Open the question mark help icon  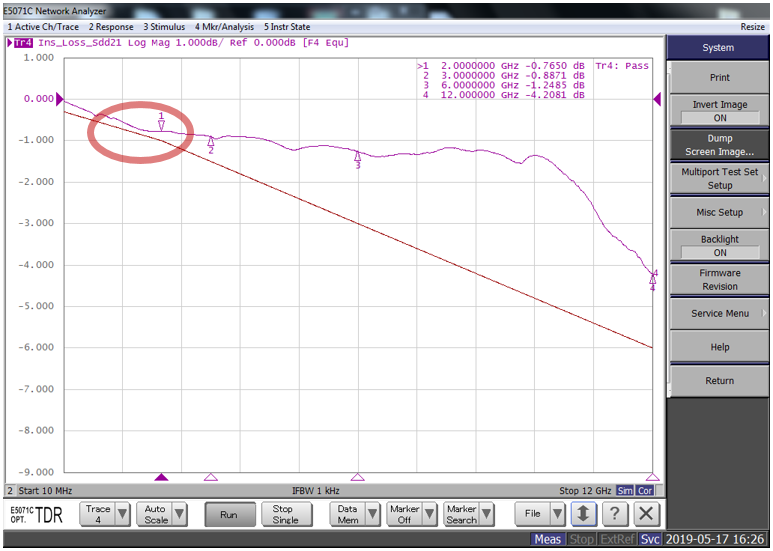616,514
